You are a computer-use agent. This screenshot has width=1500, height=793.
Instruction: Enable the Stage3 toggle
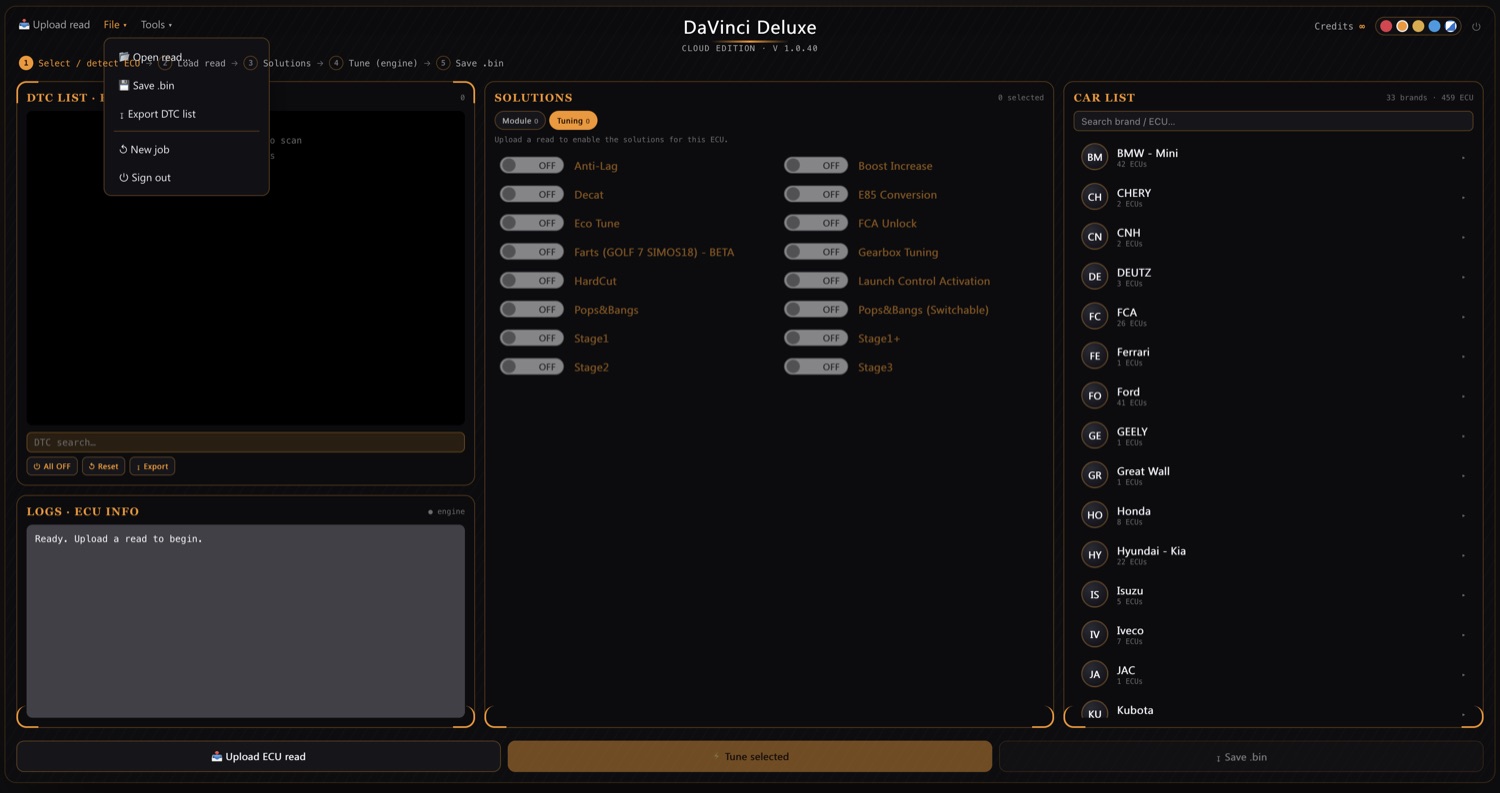click(816, 367)
